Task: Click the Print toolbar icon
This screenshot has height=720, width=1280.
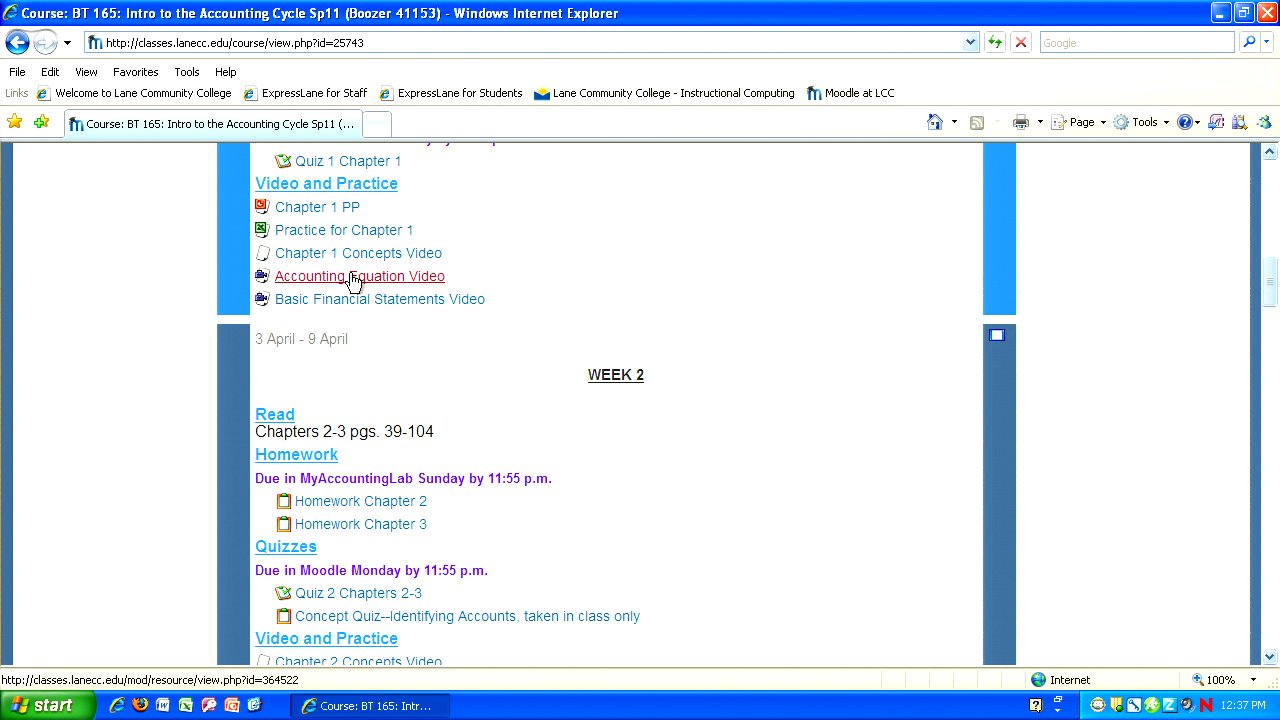Action: pyautogui.click(x=1020, y=122)
